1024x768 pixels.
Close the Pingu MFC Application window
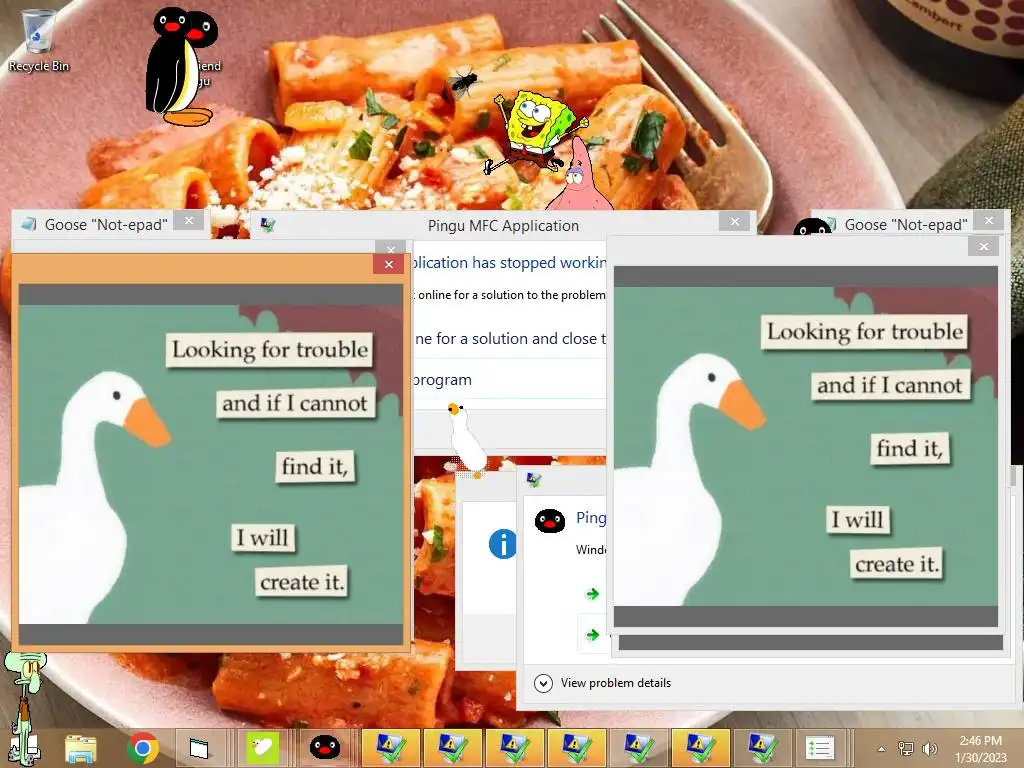(x=735, y=221)
